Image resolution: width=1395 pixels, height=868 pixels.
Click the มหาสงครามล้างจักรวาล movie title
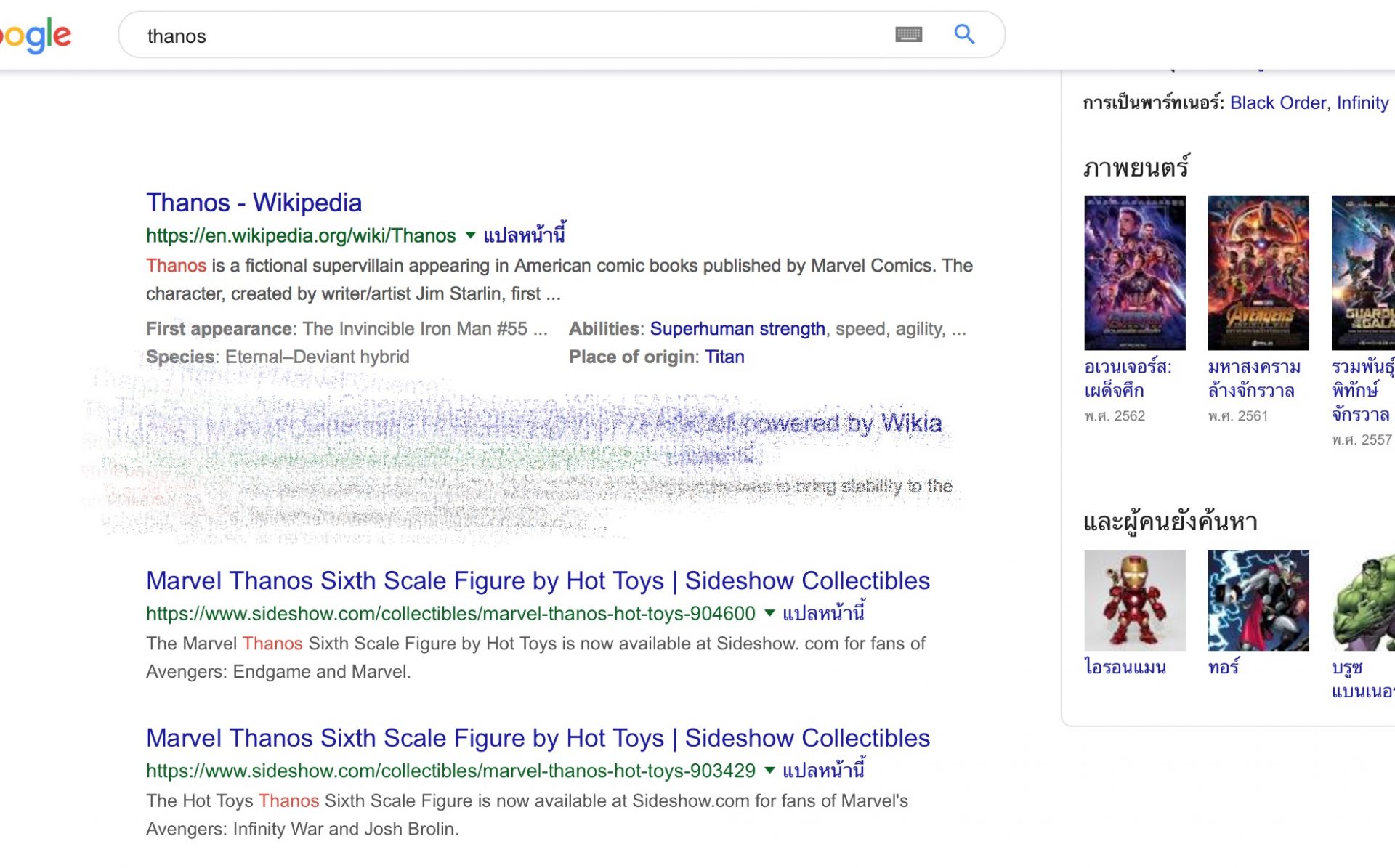pyautogui.click(x=1254, y=378)
